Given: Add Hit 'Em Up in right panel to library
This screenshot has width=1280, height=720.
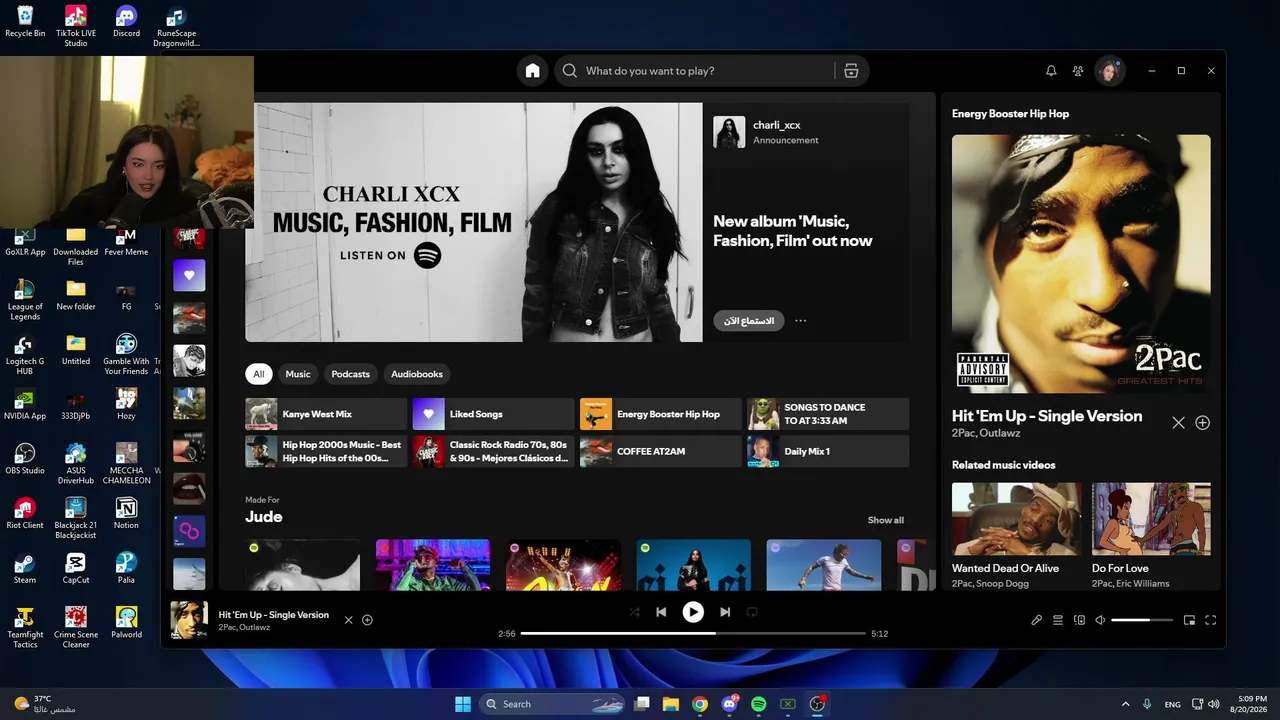Looking at the screenshot, I should point(1203,423).
